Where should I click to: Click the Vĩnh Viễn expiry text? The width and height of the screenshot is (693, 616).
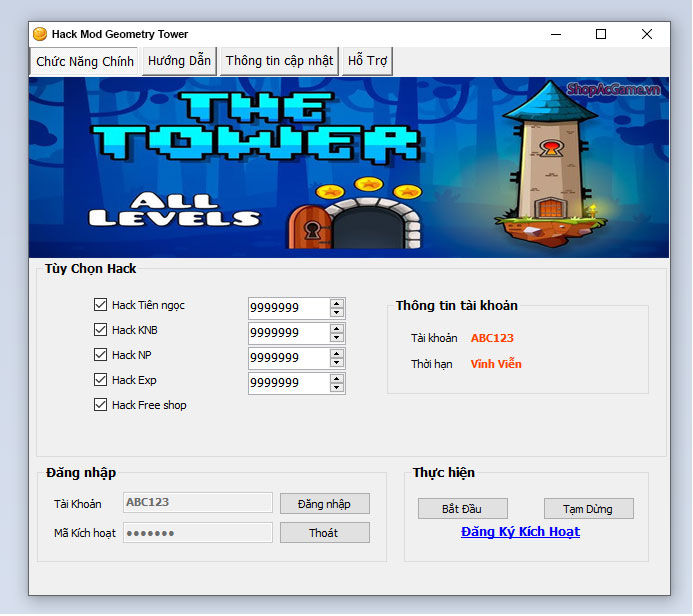[x=496, y=364]
